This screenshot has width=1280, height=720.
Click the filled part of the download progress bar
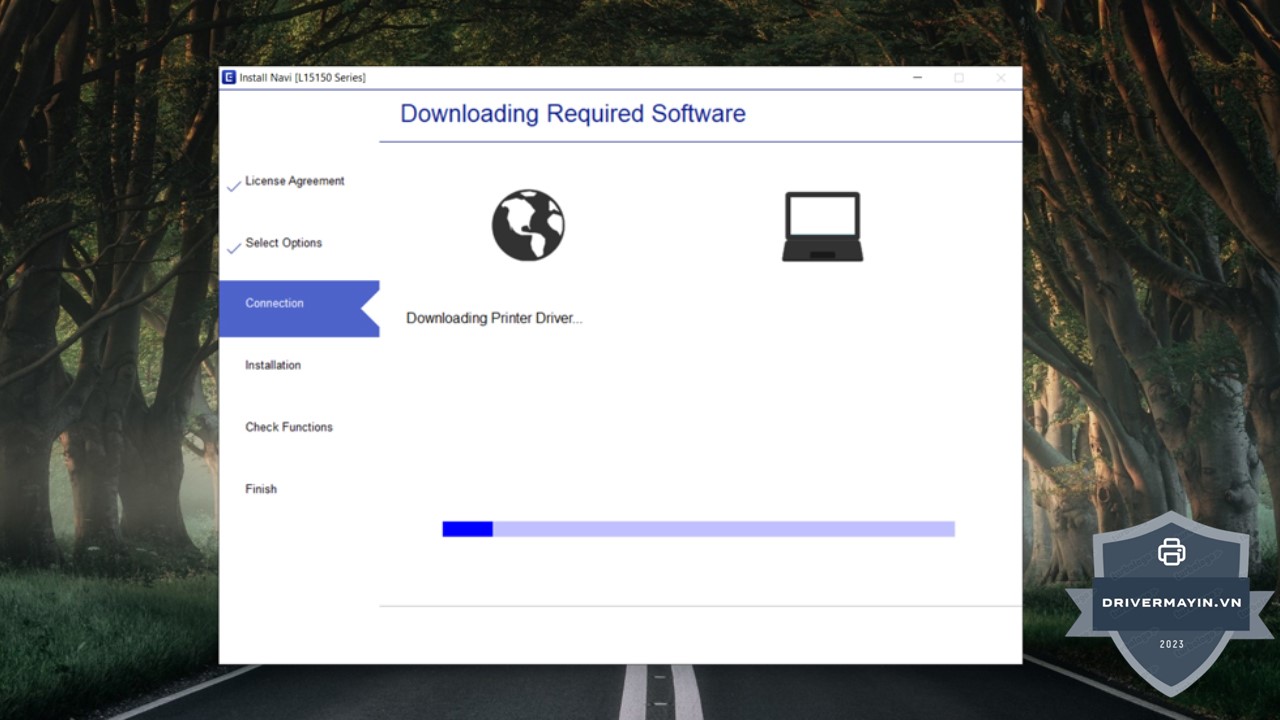click(x=467, y=529)
